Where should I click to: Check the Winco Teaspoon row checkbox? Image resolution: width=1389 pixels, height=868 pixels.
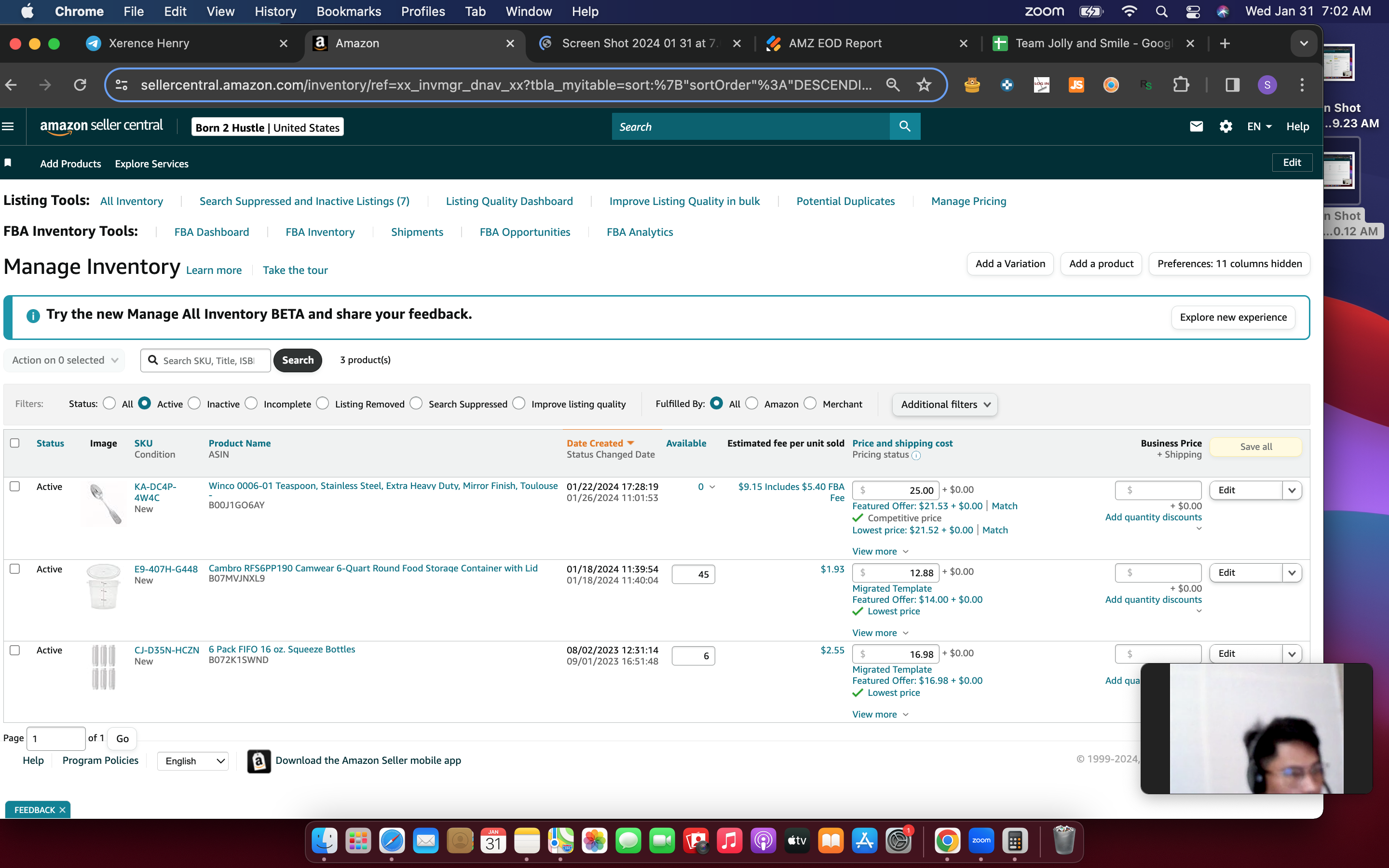click(15, 486)
